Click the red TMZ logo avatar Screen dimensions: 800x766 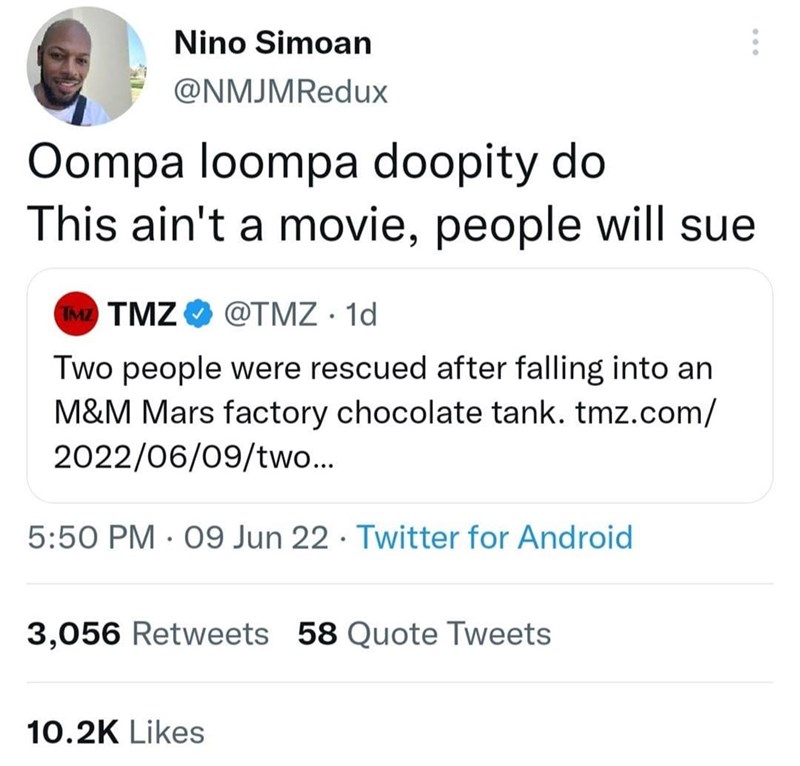click(x=80, y=315)
